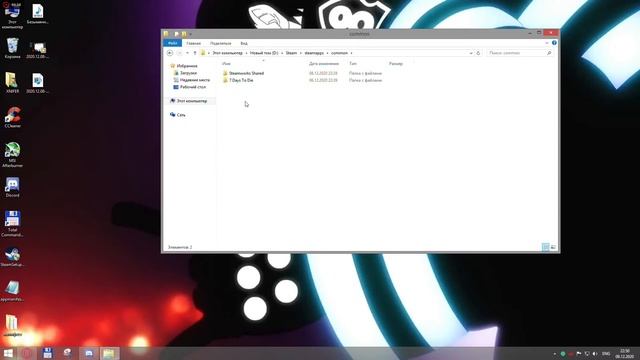Select the SteamSetup desktop icon
Viewport: 640px width, 360px height.
[12, 257]
